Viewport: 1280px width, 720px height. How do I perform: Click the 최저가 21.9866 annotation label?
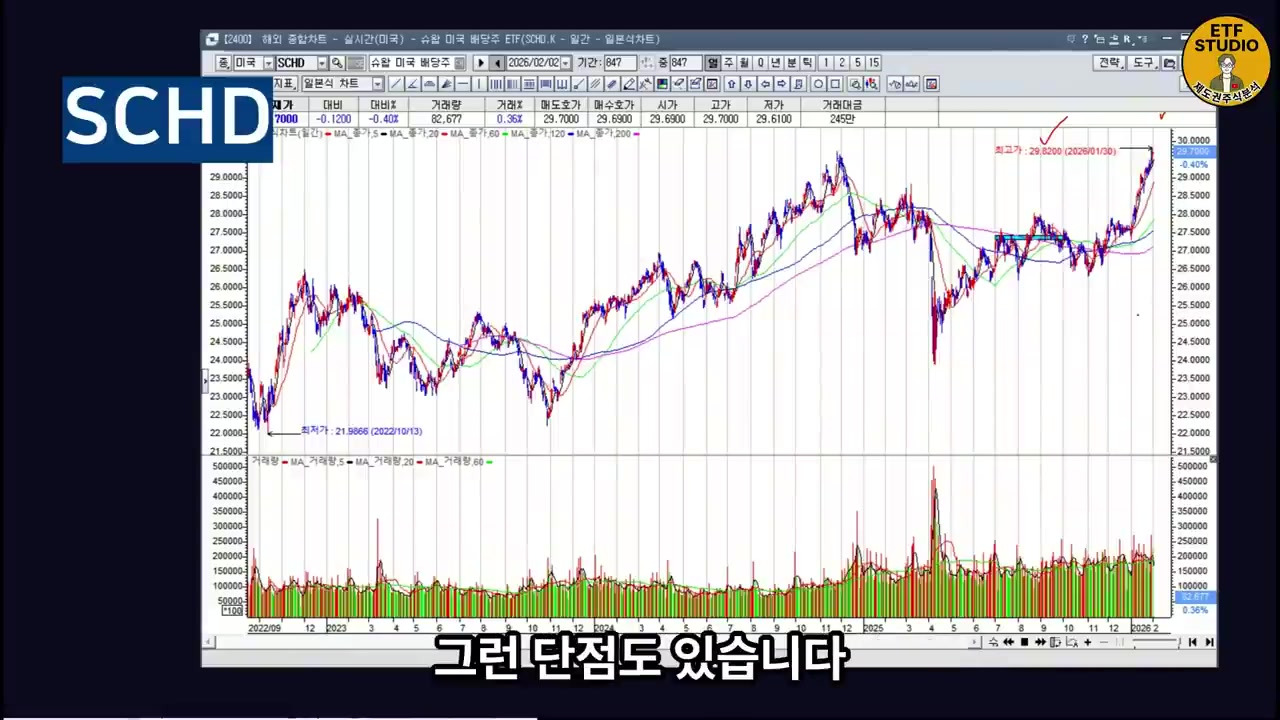point(361,431)
